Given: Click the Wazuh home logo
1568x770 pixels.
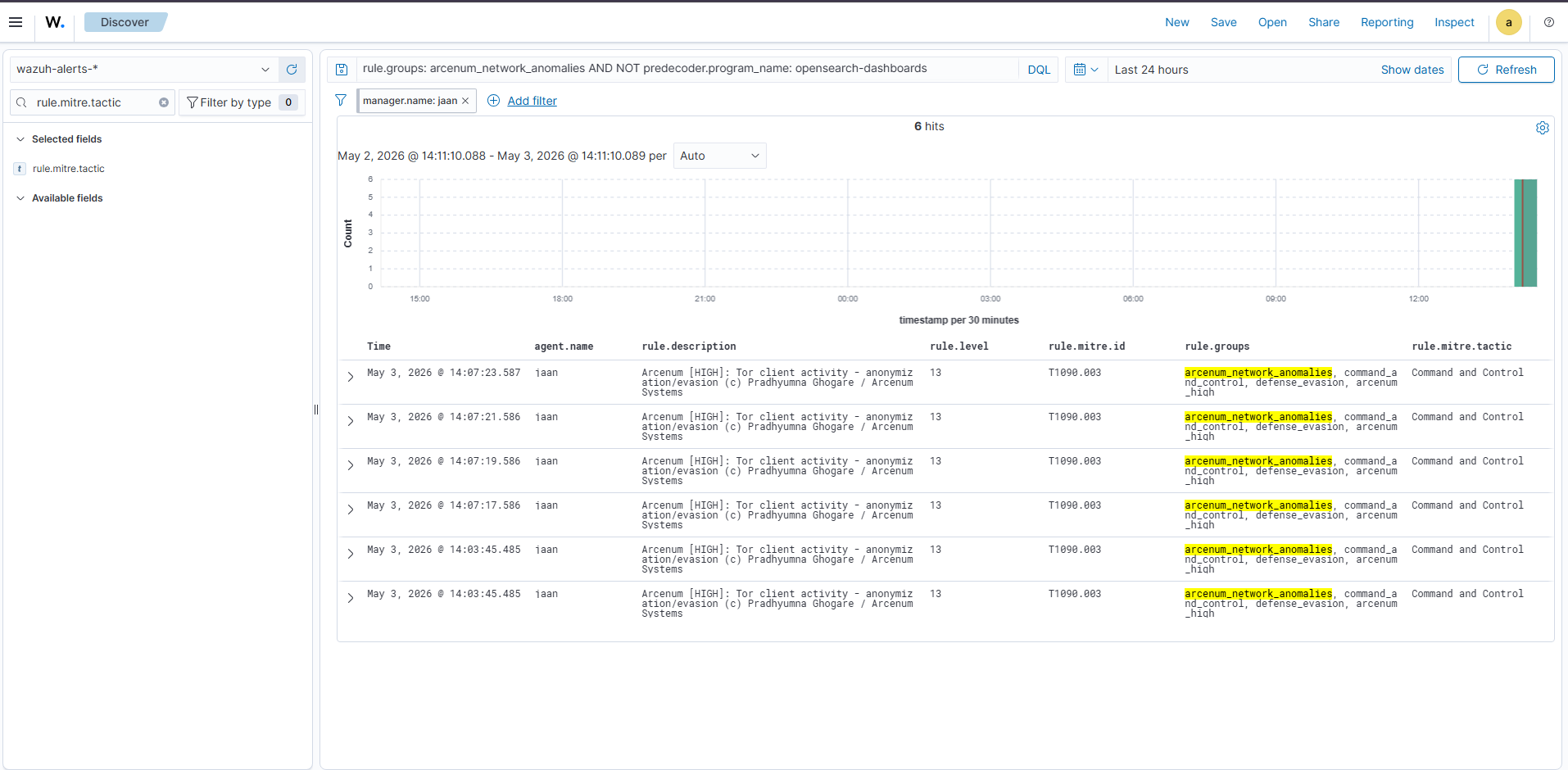Looking at the screenshot, I should [55, 22].
